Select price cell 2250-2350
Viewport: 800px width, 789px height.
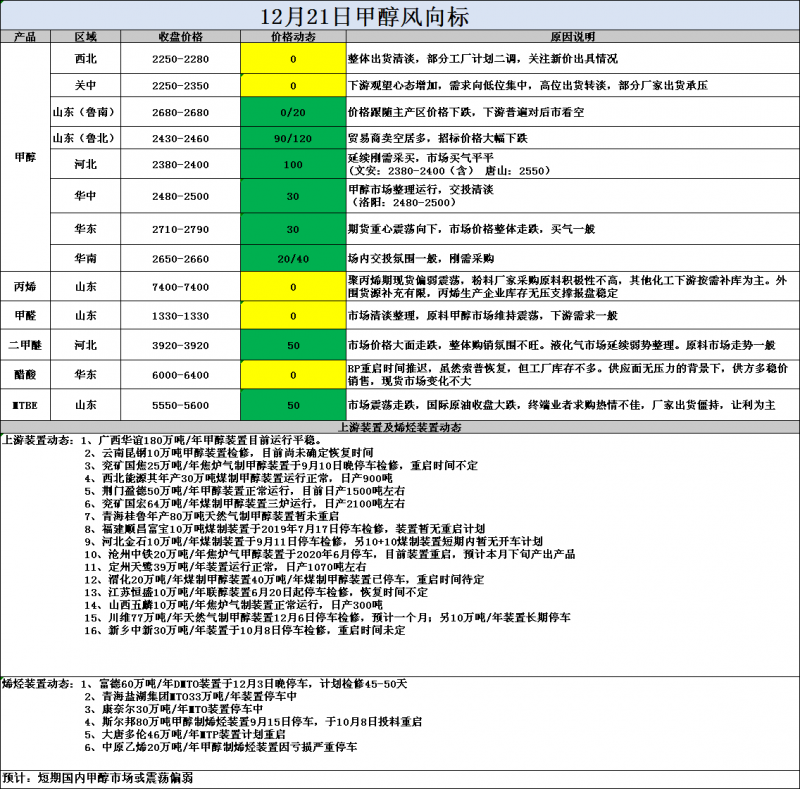(180, 85)
